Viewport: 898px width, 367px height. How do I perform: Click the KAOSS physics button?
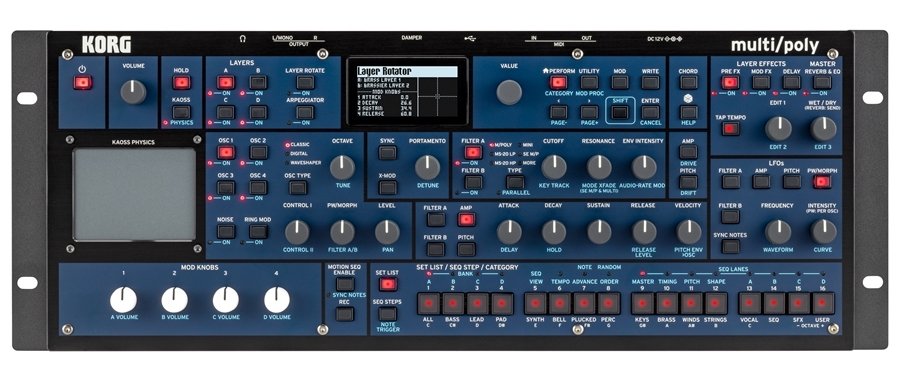click(181, 112)
